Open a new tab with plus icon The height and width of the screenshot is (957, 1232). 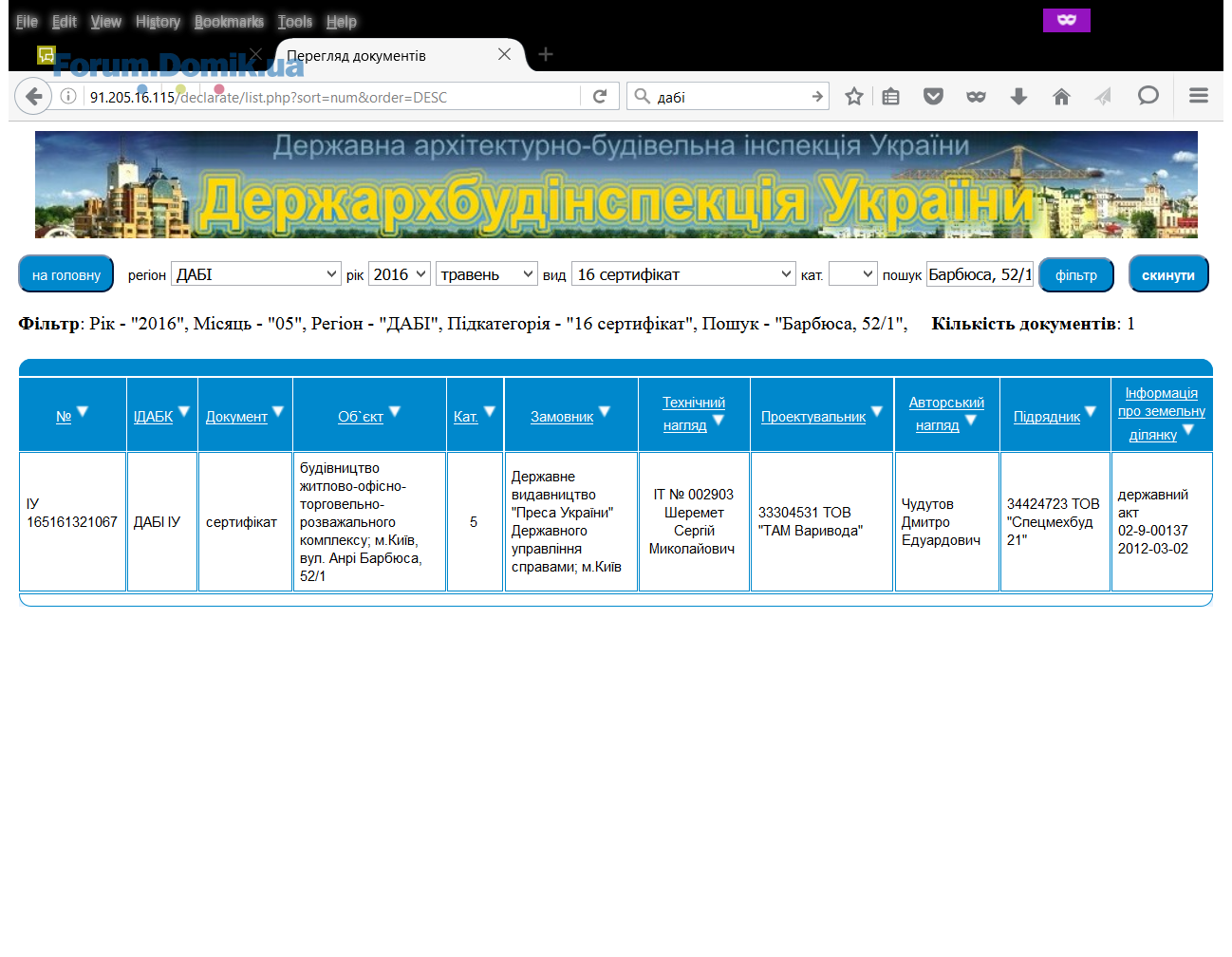[x=546, y=54]
